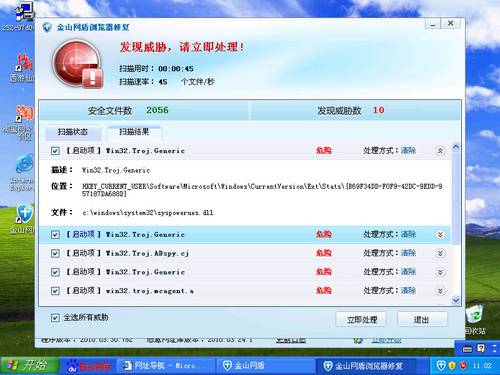Click the 扫描用时 value 00:00:45
This screenshot has height=375, width=500.
coord(176,69)
